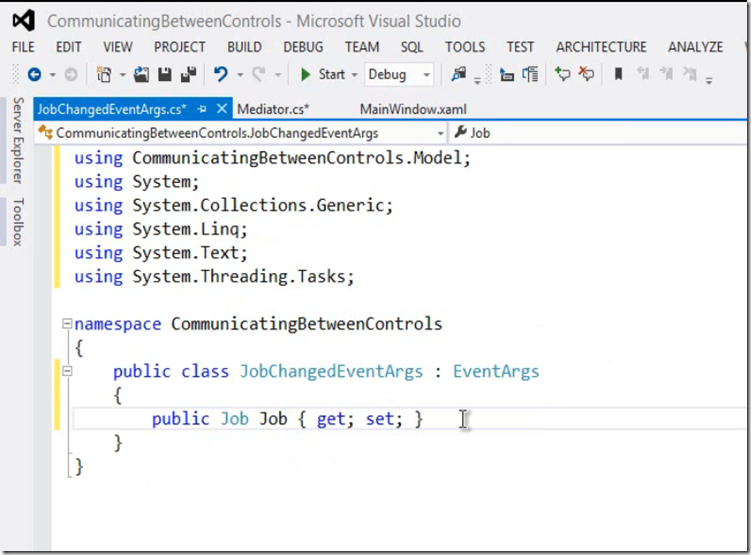
Task: Click the Comment selected lines icon
Action: 562,74
